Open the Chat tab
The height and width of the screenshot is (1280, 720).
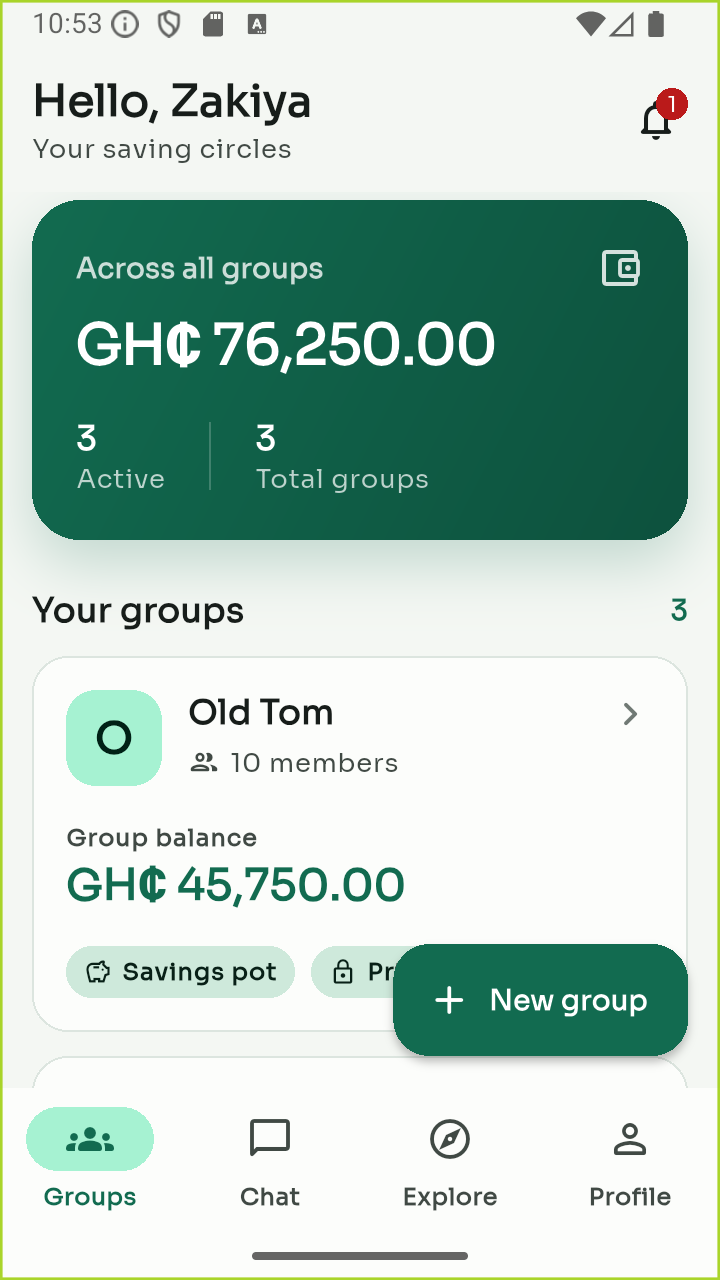coord(270,1158)
